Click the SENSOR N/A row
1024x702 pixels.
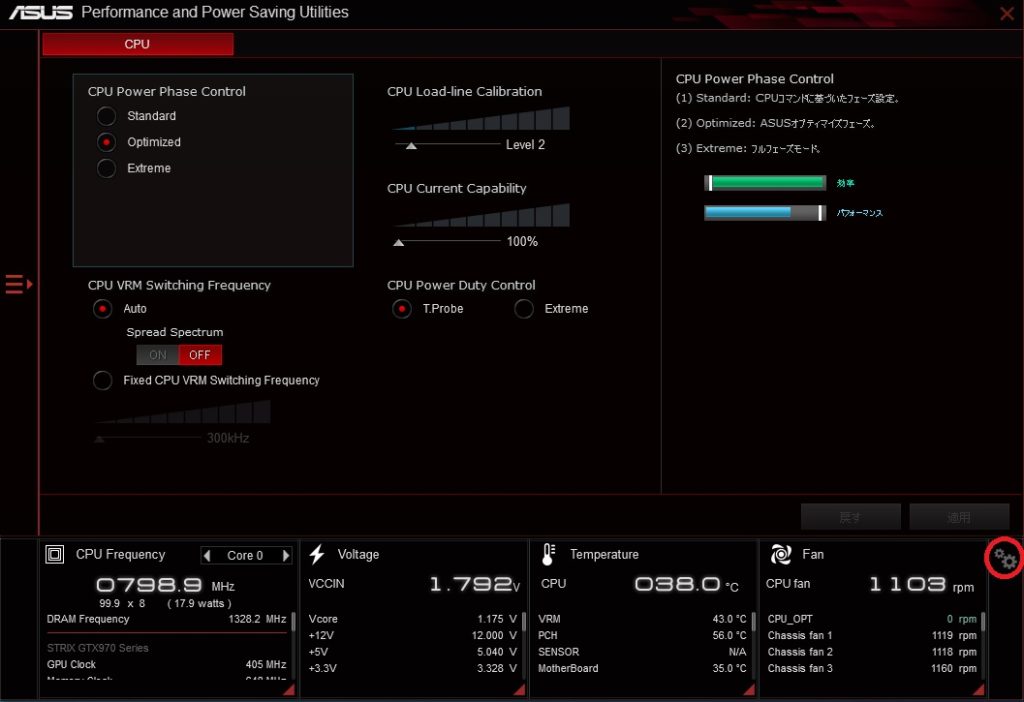642,652
